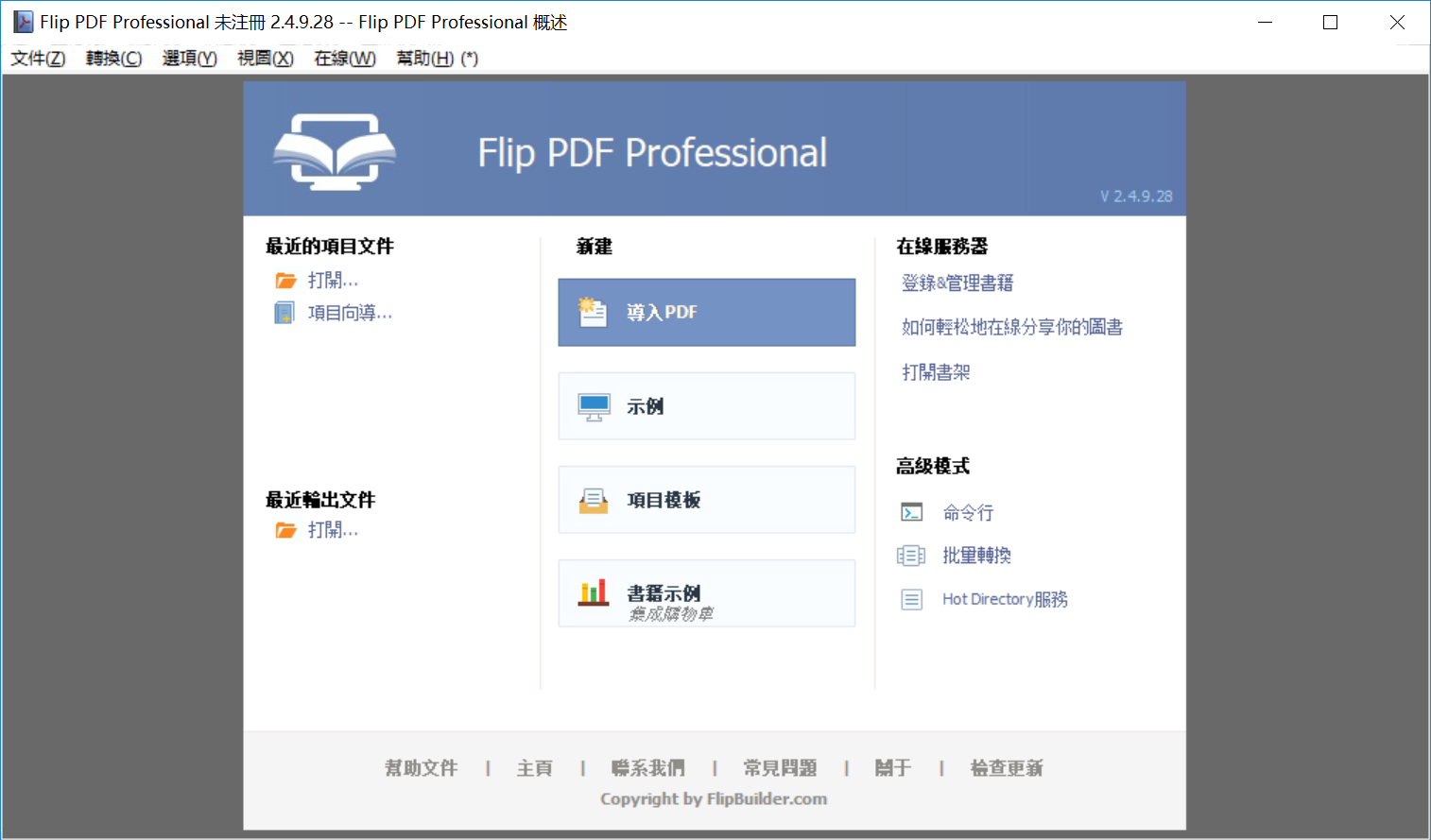The height and width of the screenshot is (840, 1431).
Task: Open the 選項(Y) menu
Action: point(189,59)
